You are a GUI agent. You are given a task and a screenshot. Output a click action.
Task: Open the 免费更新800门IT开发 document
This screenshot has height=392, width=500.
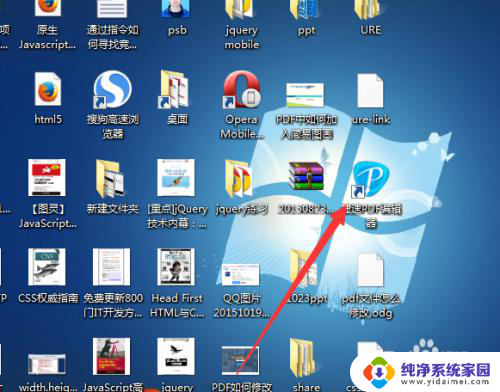(111, 267)
